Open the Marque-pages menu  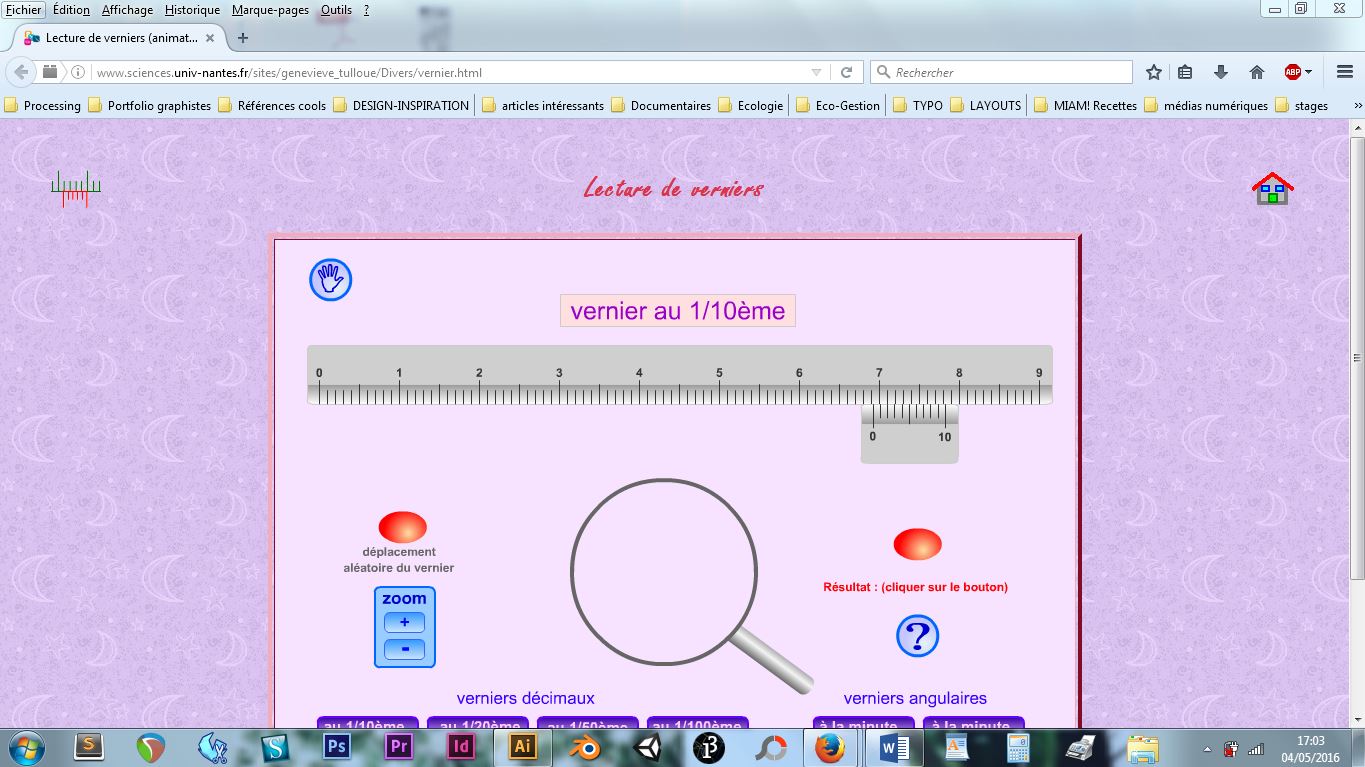(x=270, y=10)
